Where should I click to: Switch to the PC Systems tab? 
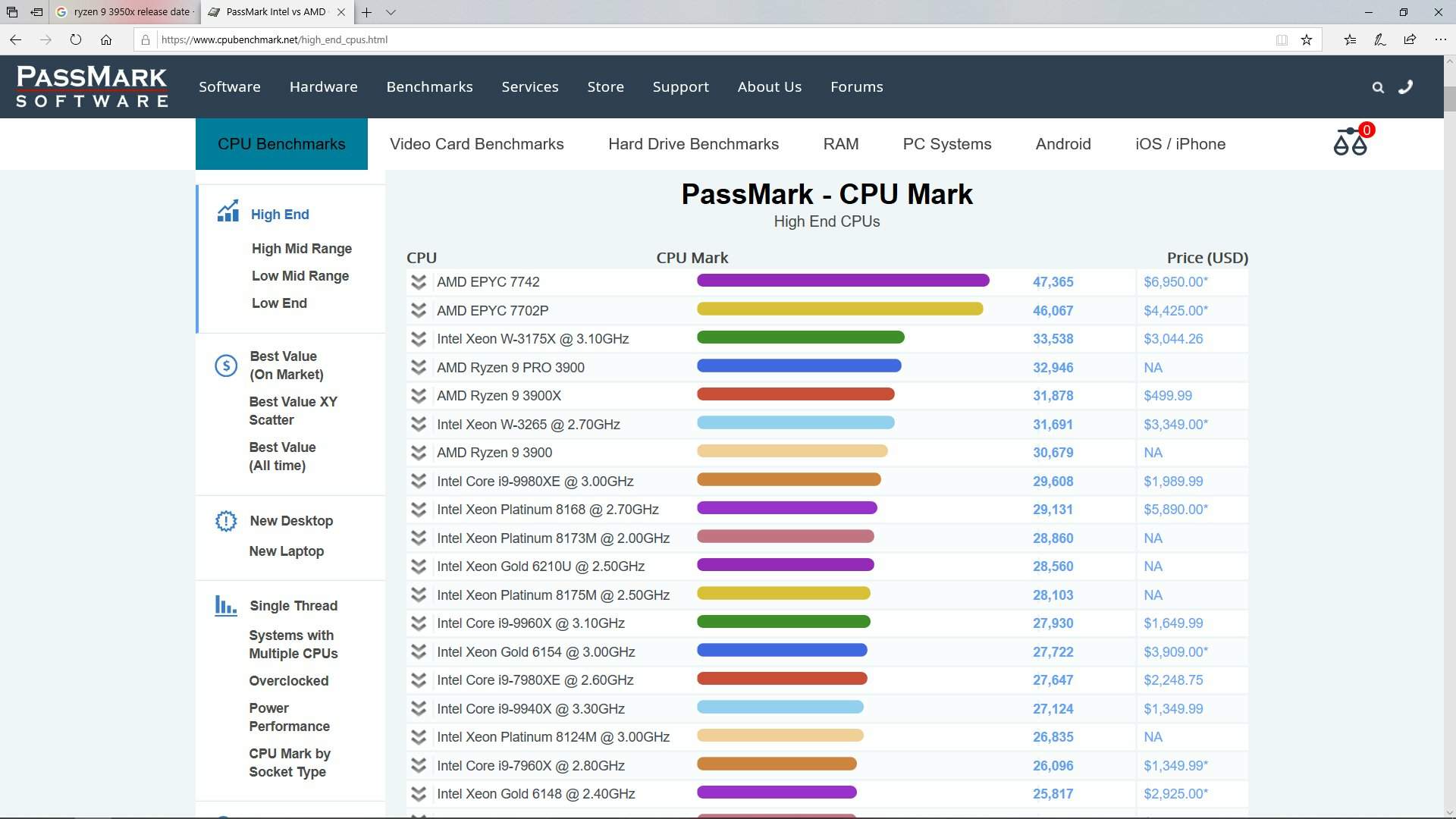pos(947,144)
